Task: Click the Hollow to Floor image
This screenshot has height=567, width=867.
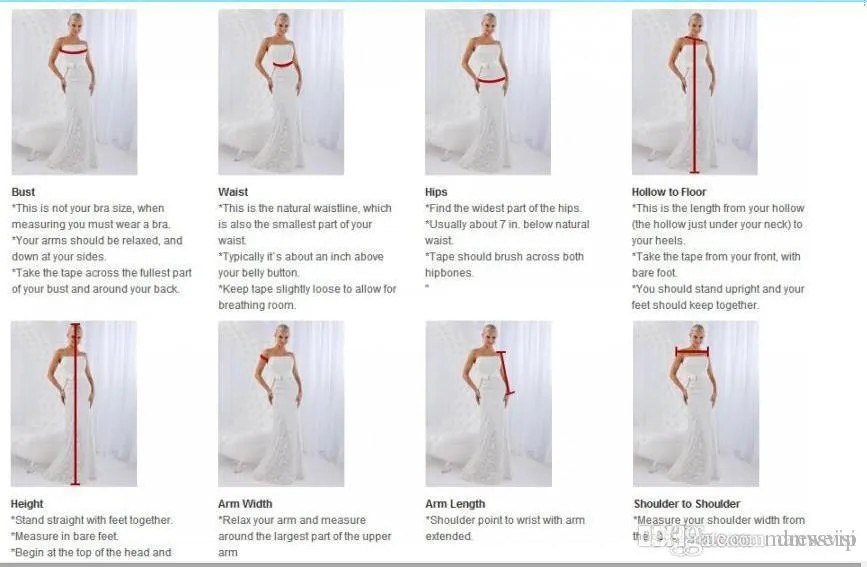Action: [x=694, y=92]
